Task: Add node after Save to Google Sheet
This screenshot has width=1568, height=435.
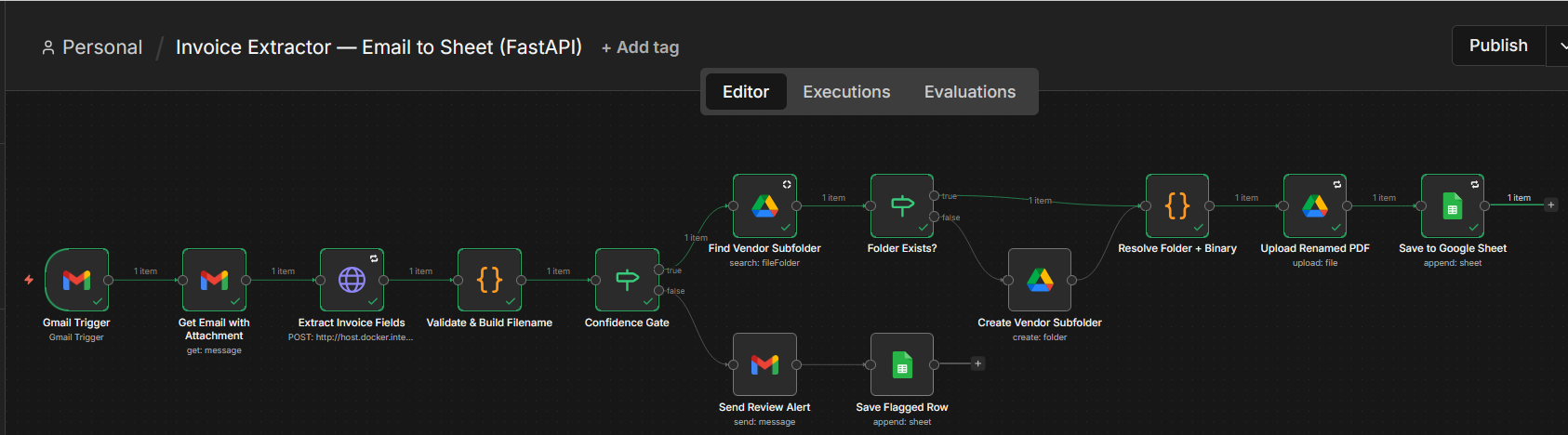Action: 1550,204
